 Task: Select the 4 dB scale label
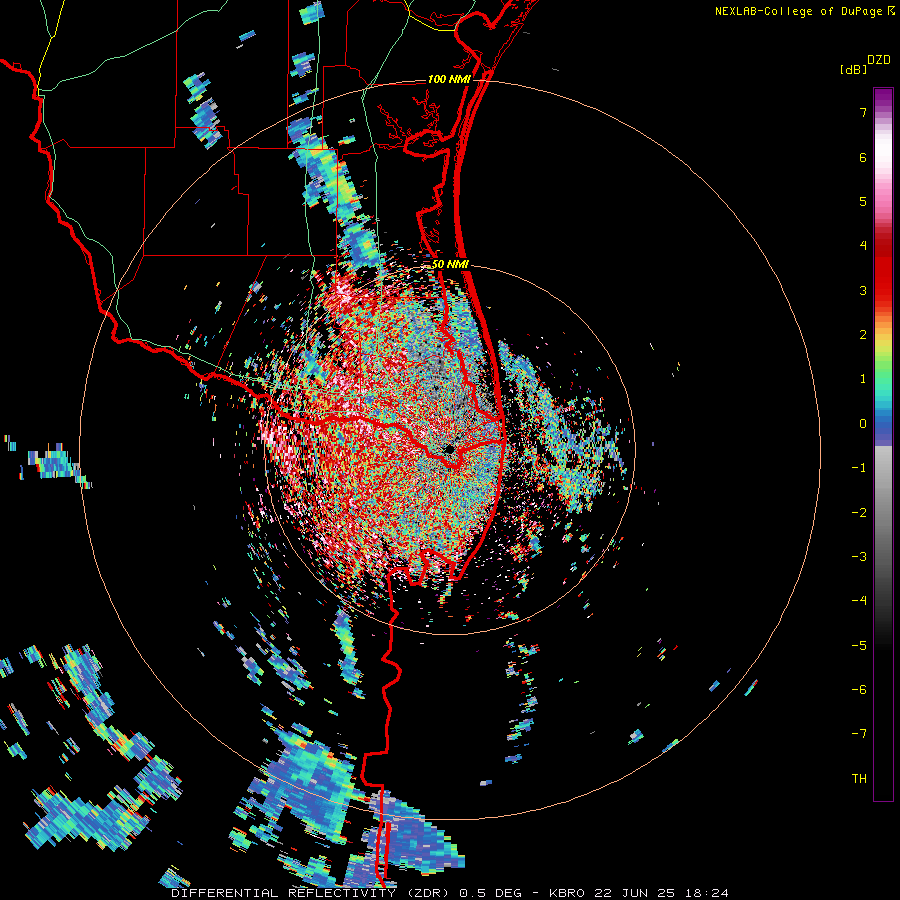(x=863, y=246)
